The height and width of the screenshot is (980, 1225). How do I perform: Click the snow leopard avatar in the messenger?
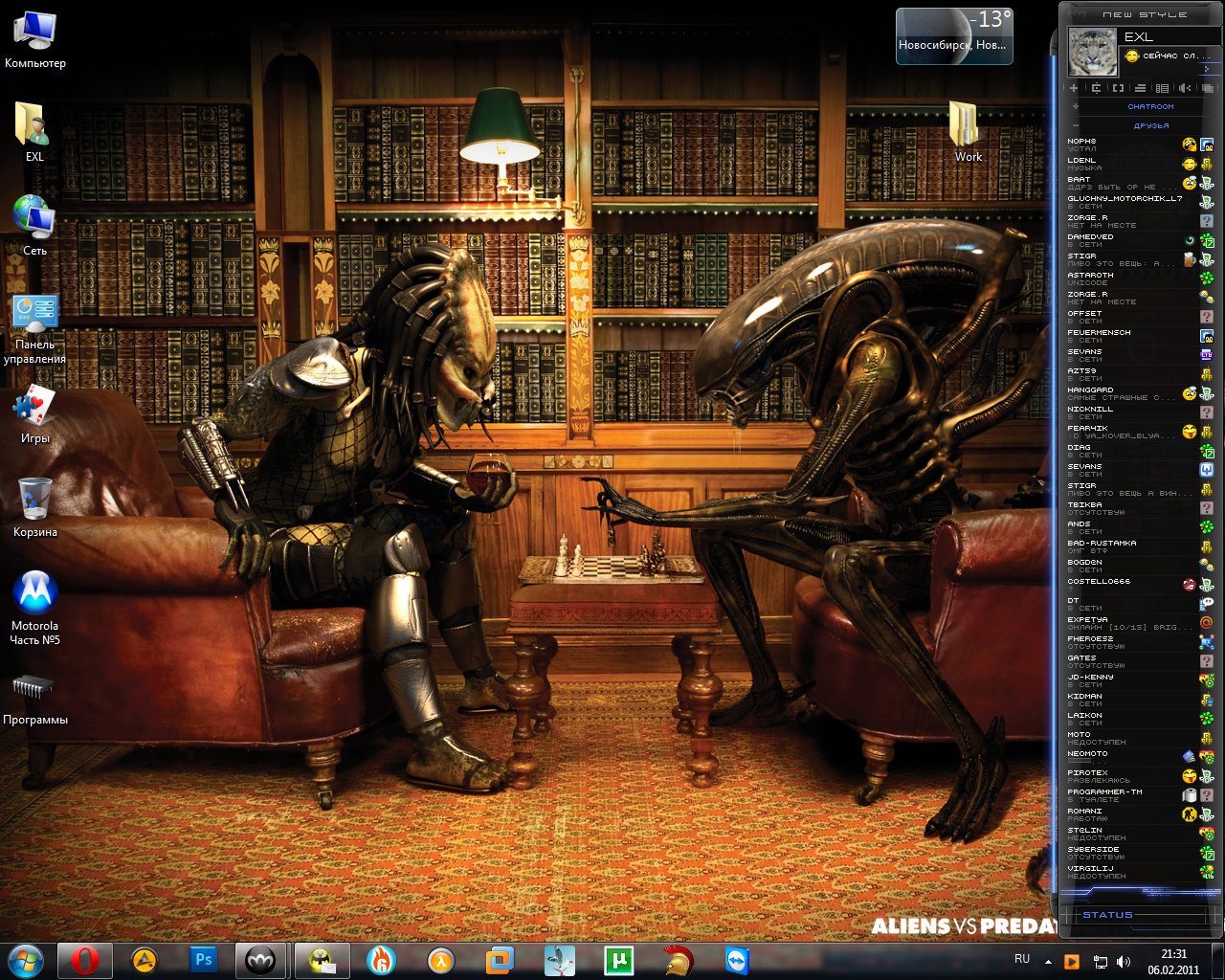1092,52
